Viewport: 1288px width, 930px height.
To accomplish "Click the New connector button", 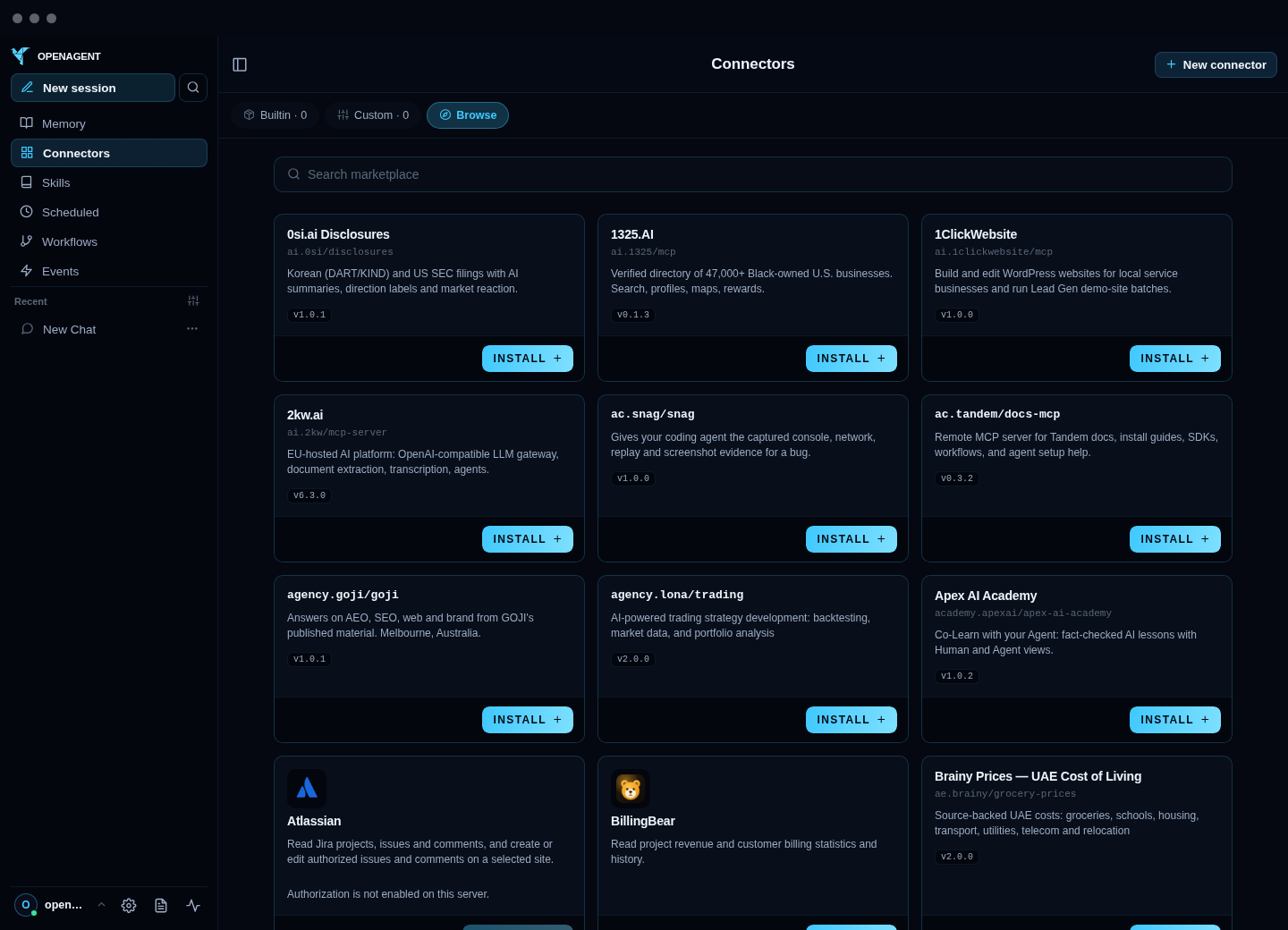I will coord(1216,64).
